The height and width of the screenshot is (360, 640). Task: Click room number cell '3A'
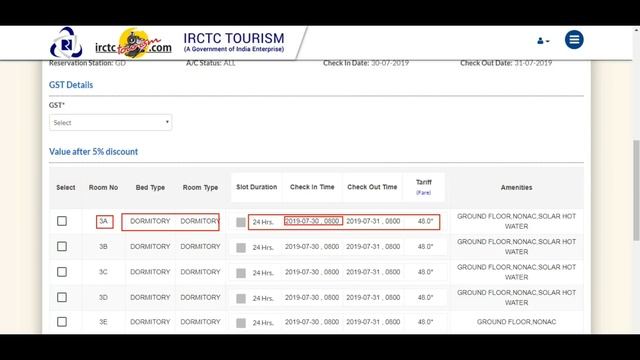click(x=103, y=221)
